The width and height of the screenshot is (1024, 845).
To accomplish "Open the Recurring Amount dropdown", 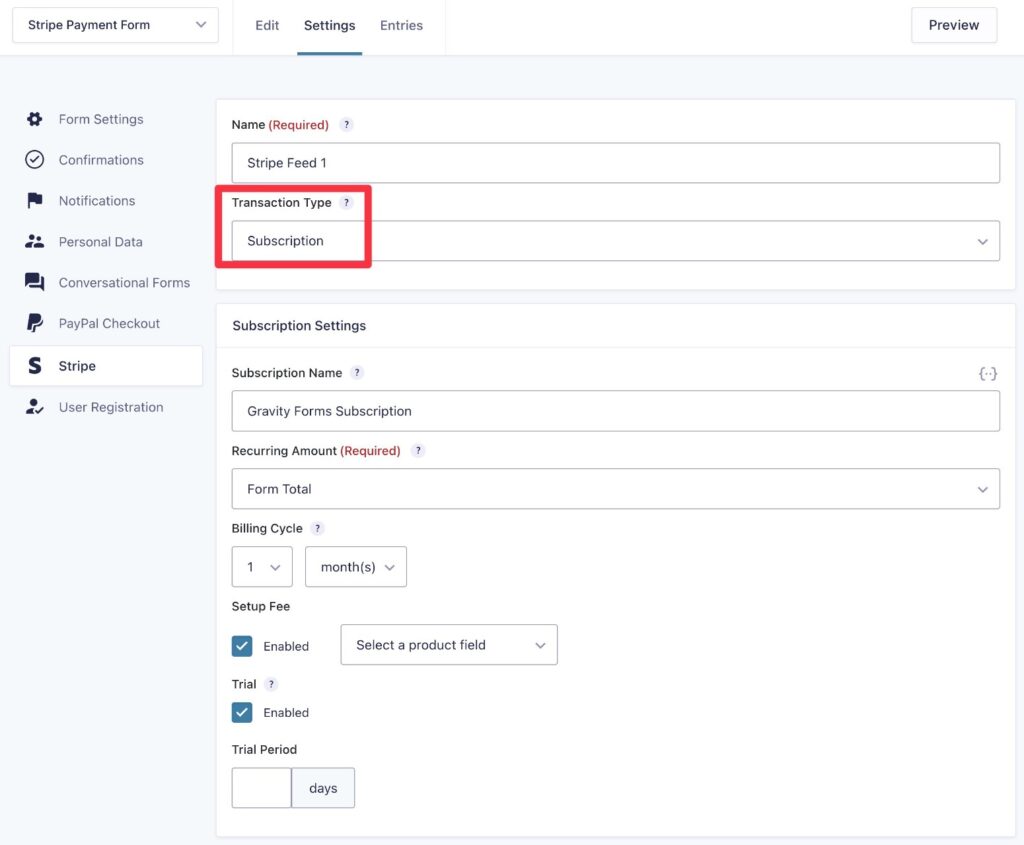I will click(x=614, y=489).
